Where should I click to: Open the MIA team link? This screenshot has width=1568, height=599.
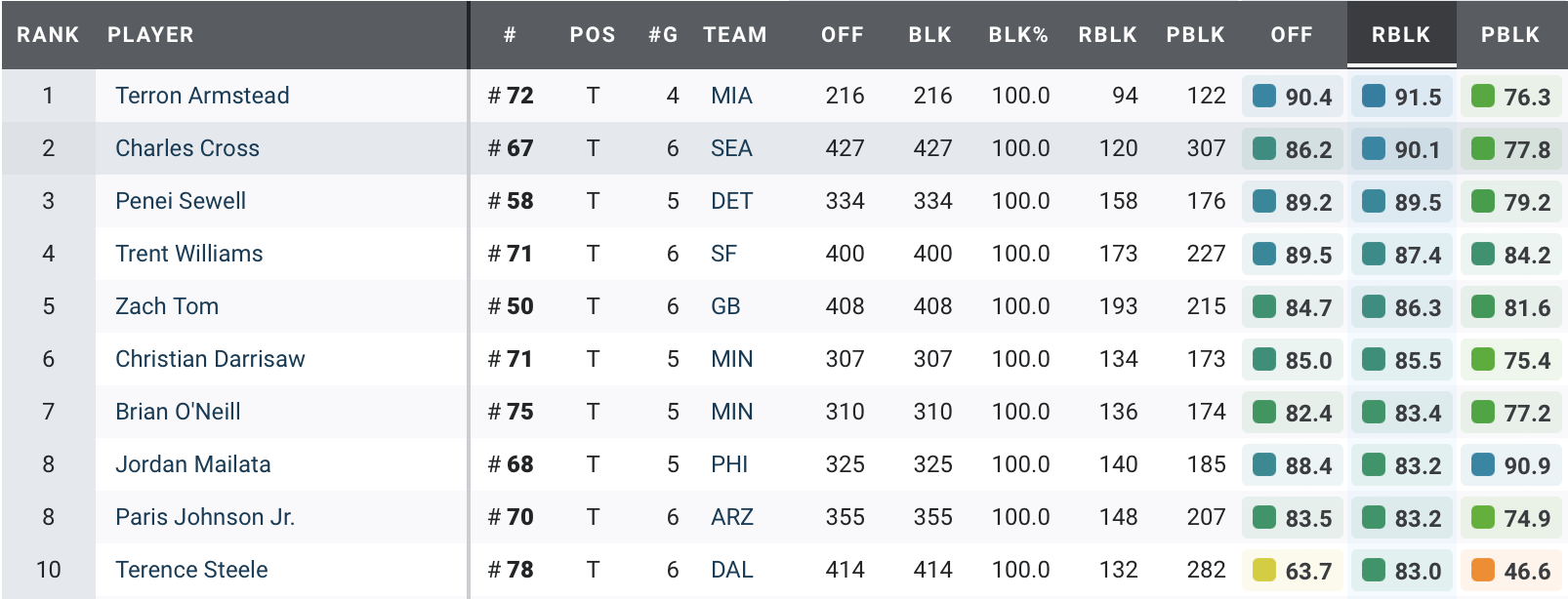coord(731,96)
